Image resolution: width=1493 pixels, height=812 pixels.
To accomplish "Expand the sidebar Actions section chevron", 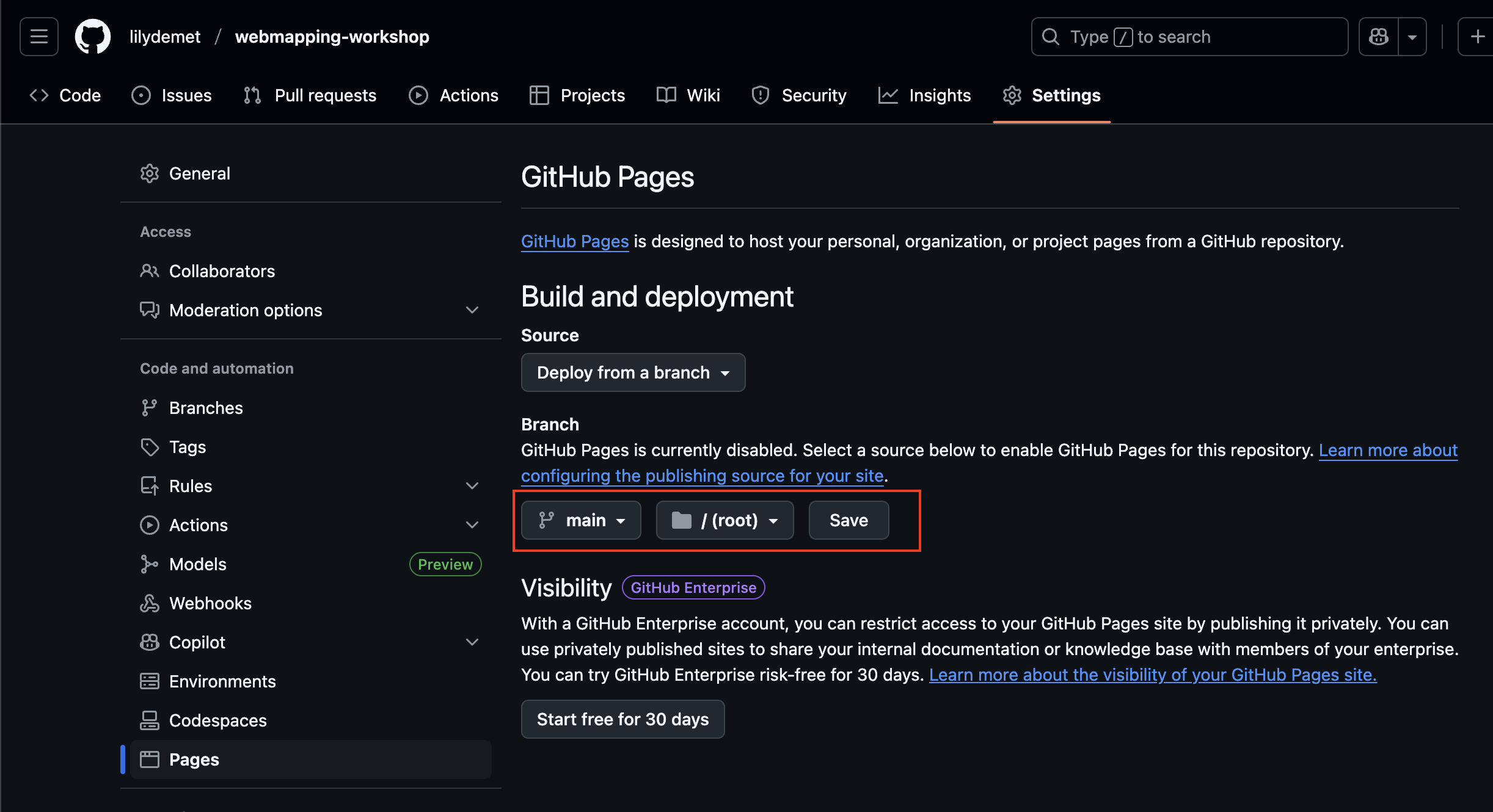I will point(472,525).
